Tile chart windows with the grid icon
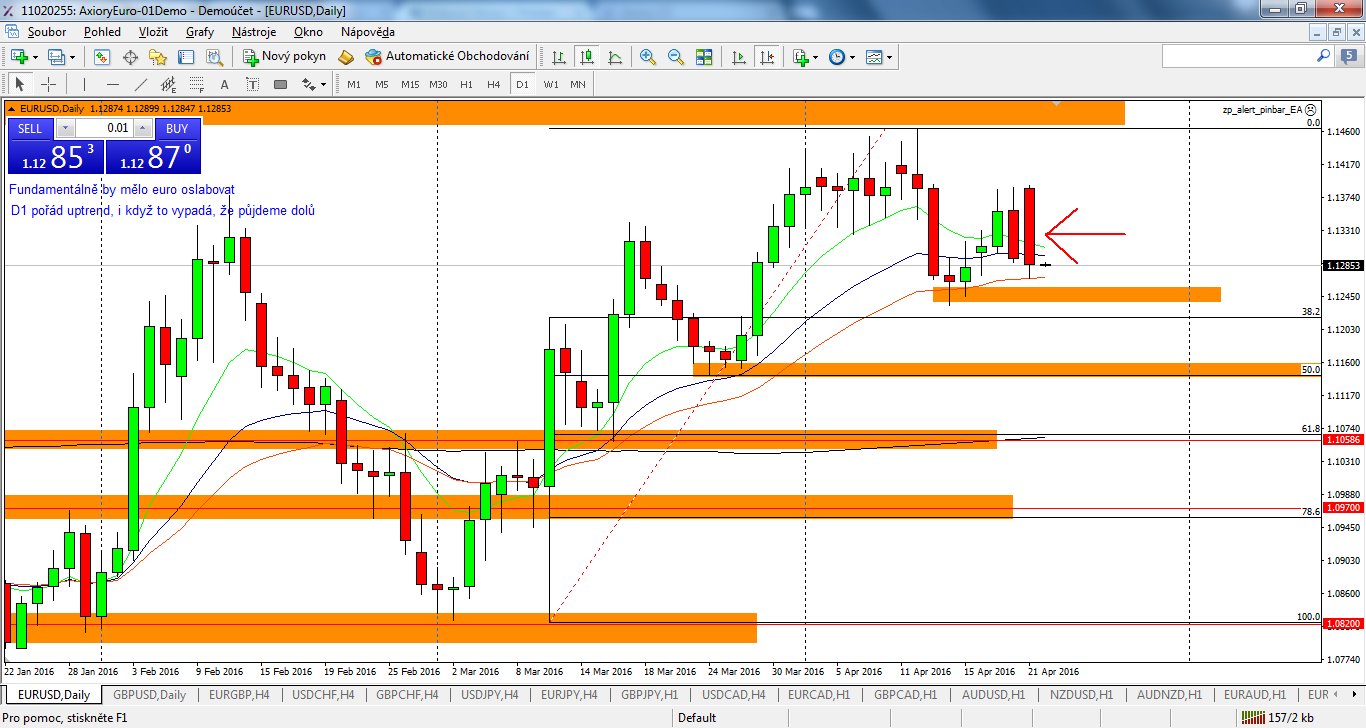Viewport: 1366px width, 728px height. click(704, 57)
